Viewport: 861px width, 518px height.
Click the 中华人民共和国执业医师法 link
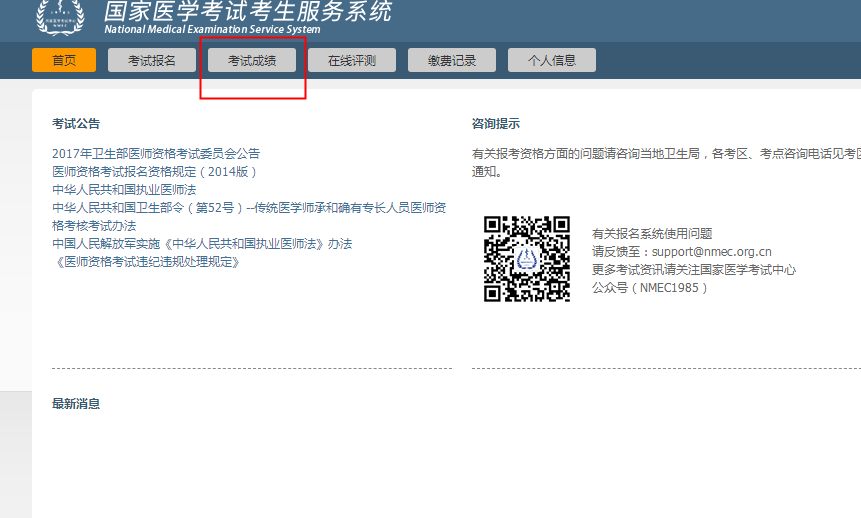tap(124, 189)
